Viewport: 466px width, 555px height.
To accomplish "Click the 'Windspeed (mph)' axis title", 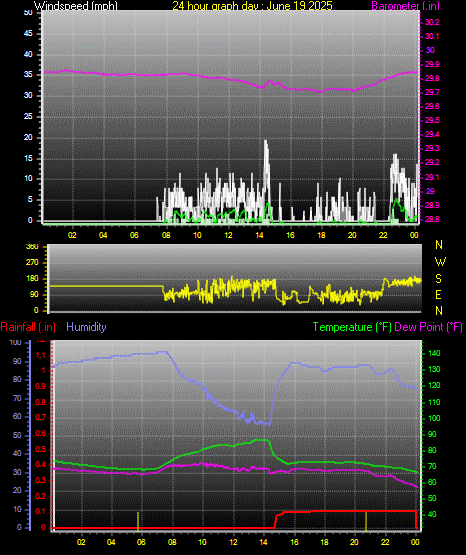I will (x=76, y=5).
